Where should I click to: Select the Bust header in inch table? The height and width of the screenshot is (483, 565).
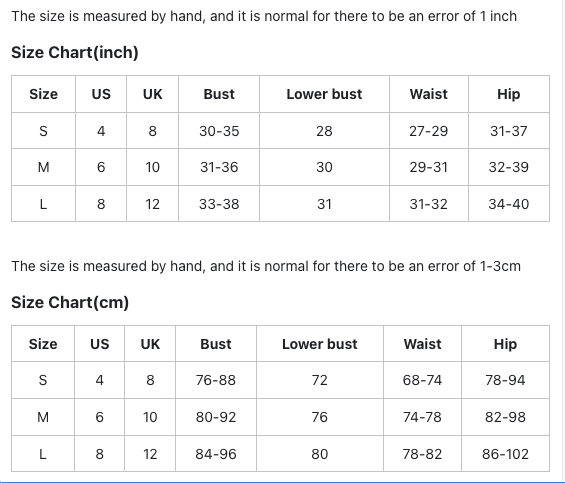pyautogui.click(x=219, y=94)
